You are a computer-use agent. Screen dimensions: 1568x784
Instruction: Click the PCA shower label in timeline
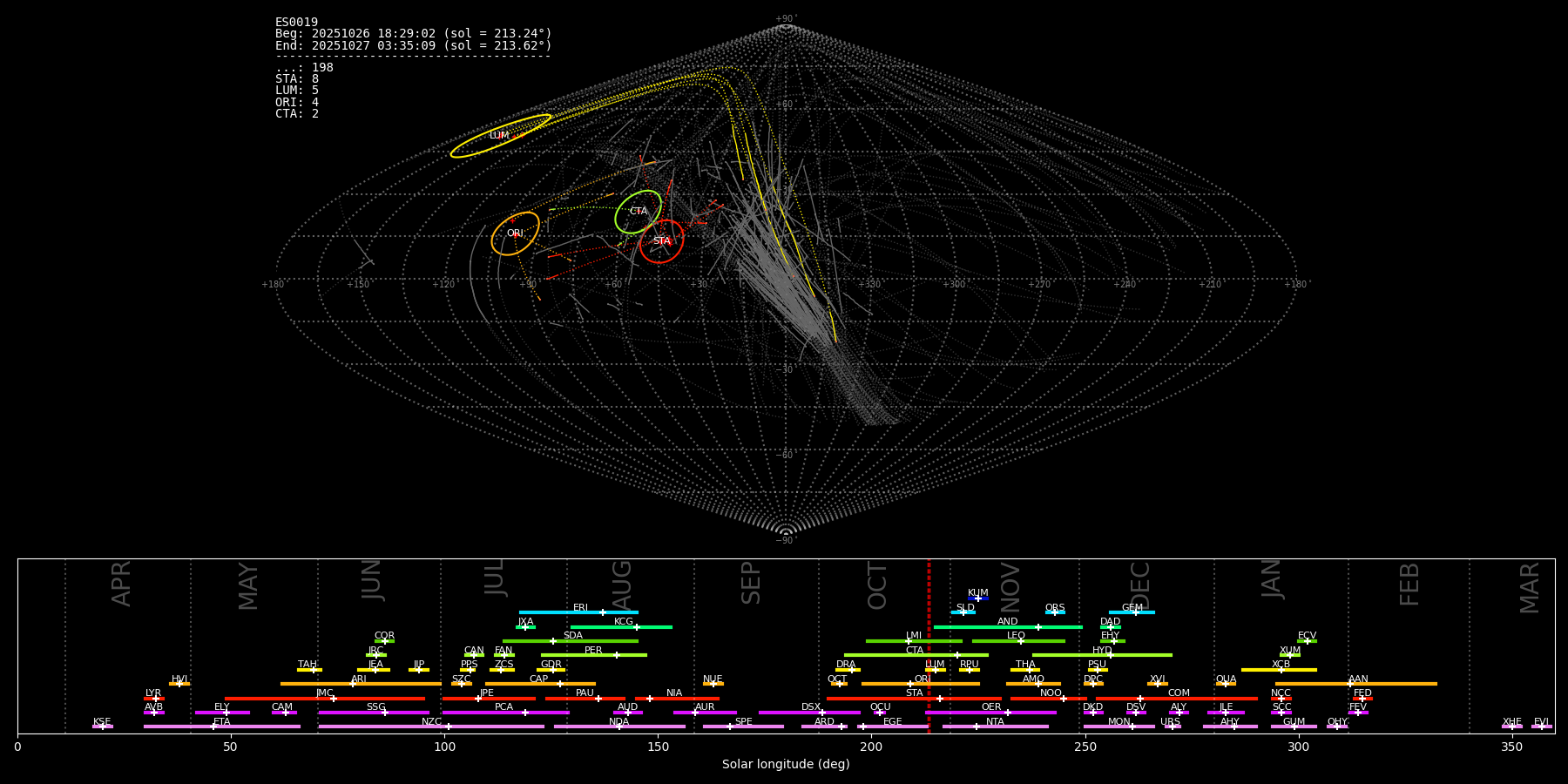click(x=504, y=707)
